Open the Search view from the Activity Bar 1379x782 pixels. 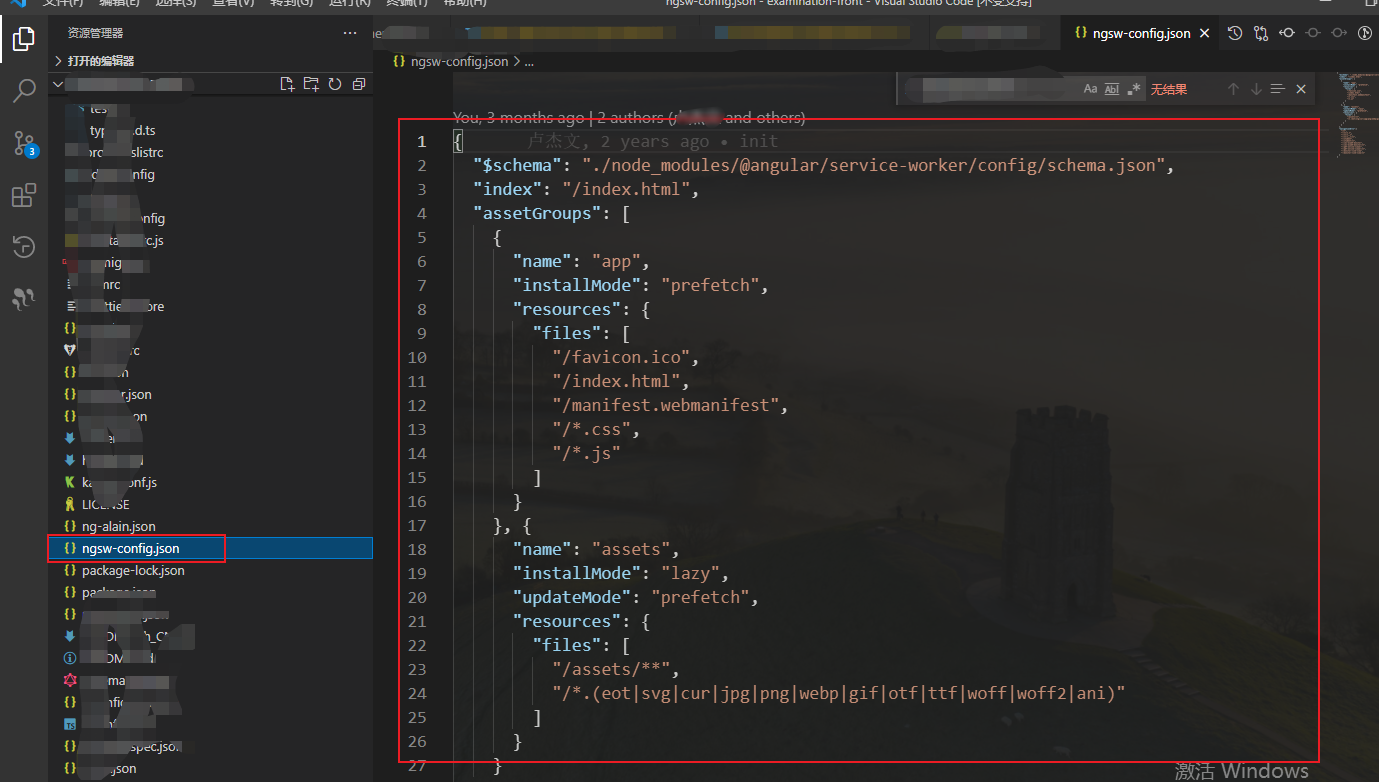coord(24,91)
